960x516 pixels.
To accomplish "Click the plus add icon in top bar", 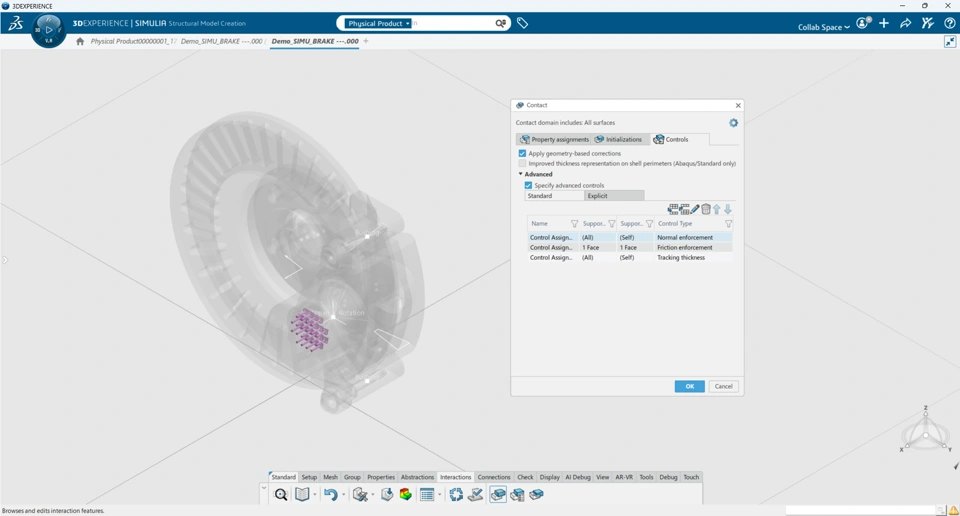I will tap(884, 23).
